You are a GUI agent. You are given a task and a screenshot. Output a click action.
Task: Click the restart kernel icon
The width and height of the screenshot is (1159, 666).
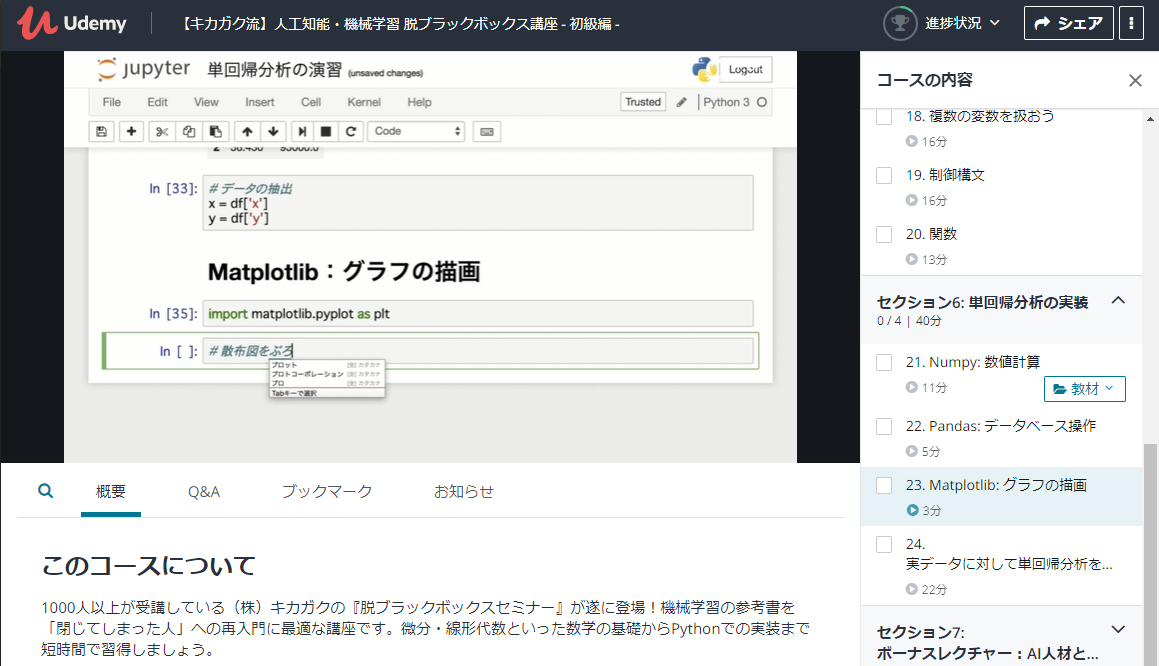coord(350,132)
